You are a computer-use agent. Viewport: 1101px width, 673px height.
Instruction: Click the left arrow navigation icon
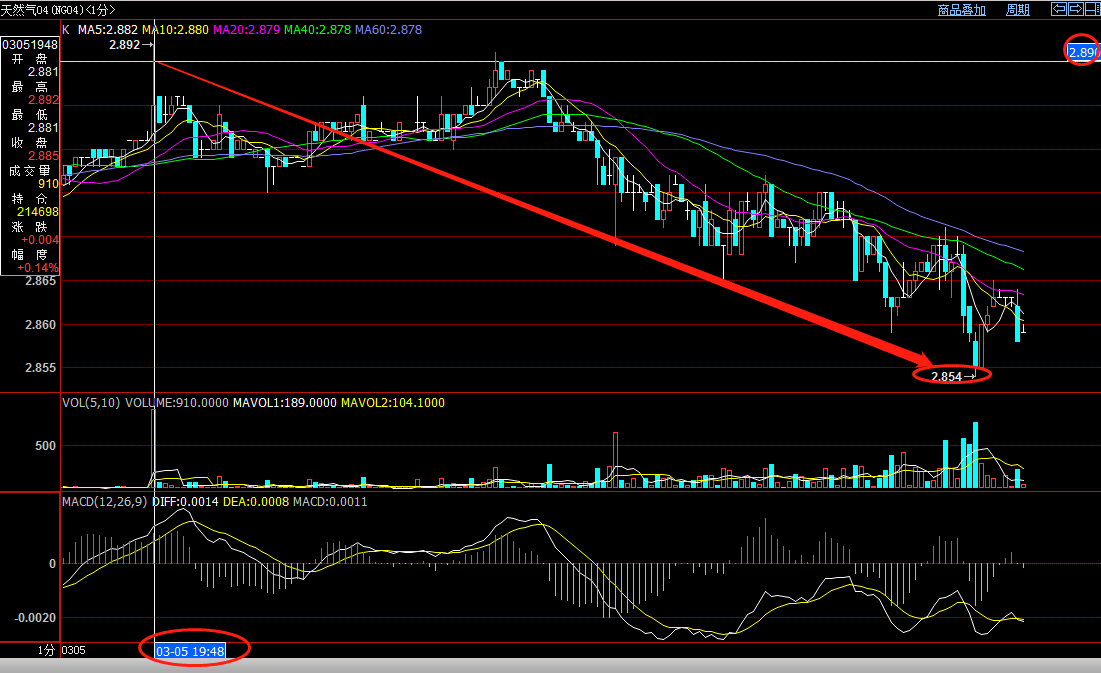click(x=1058, y=9)
